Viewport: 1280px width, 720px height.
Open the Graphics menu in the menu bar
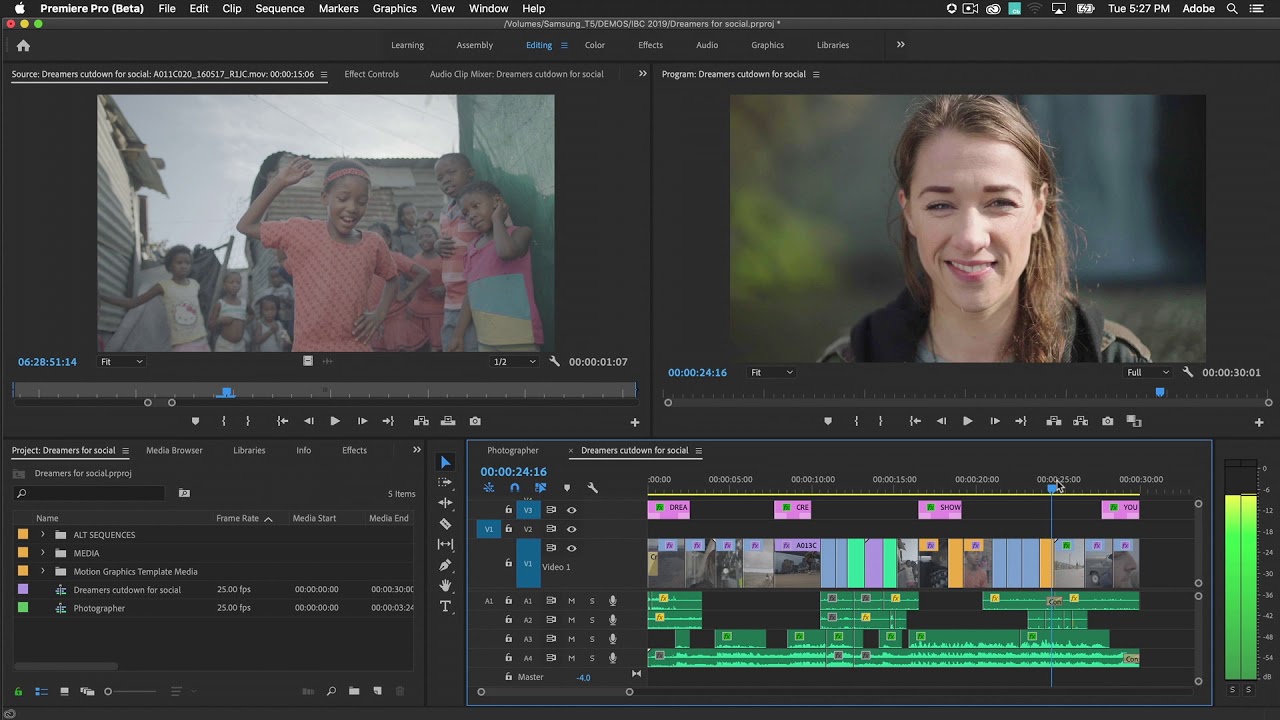pyautogui.click(x=394, y=8)
